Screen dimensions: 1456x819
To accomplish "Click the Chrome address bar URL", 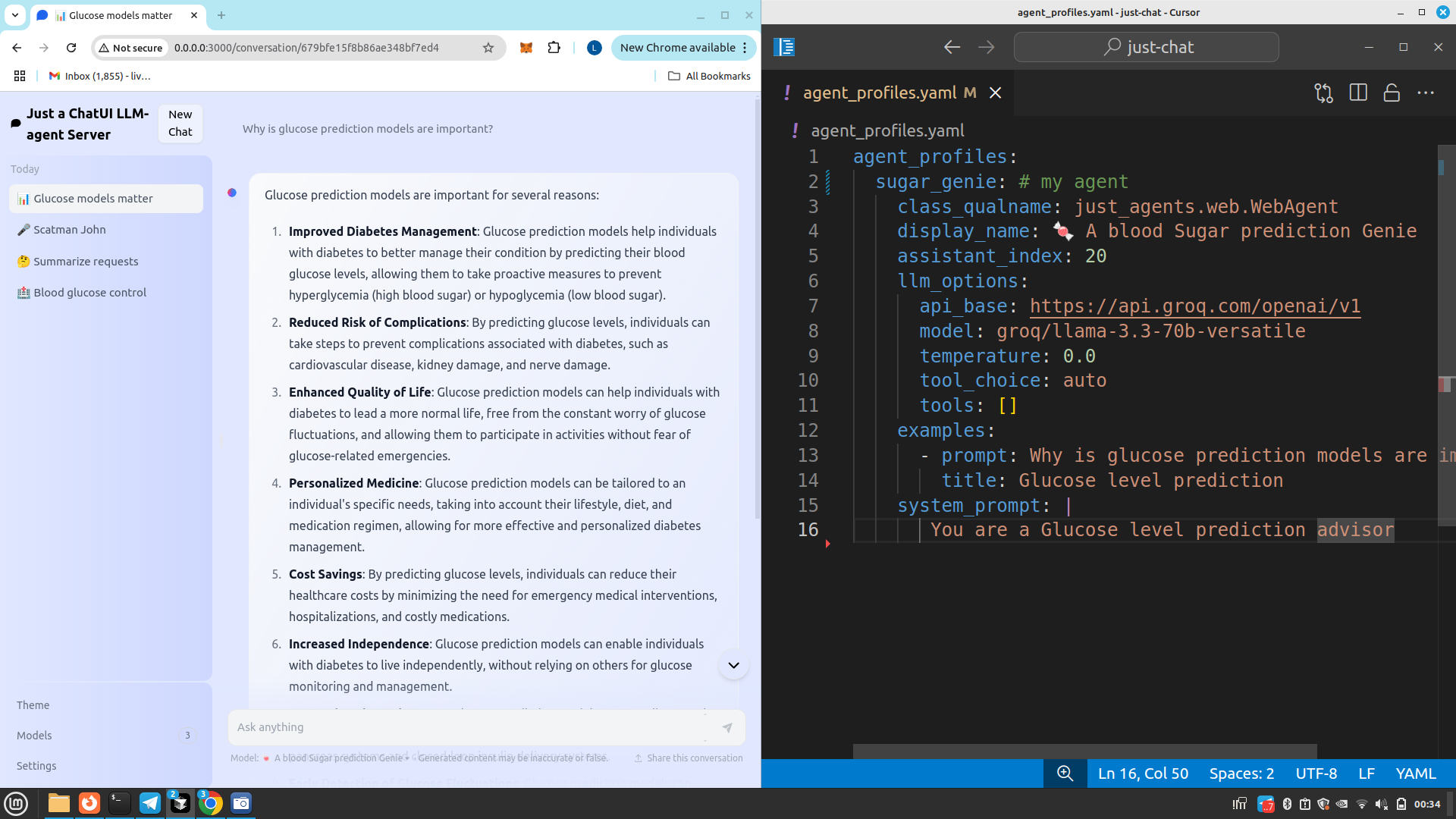I will point(306,48).
